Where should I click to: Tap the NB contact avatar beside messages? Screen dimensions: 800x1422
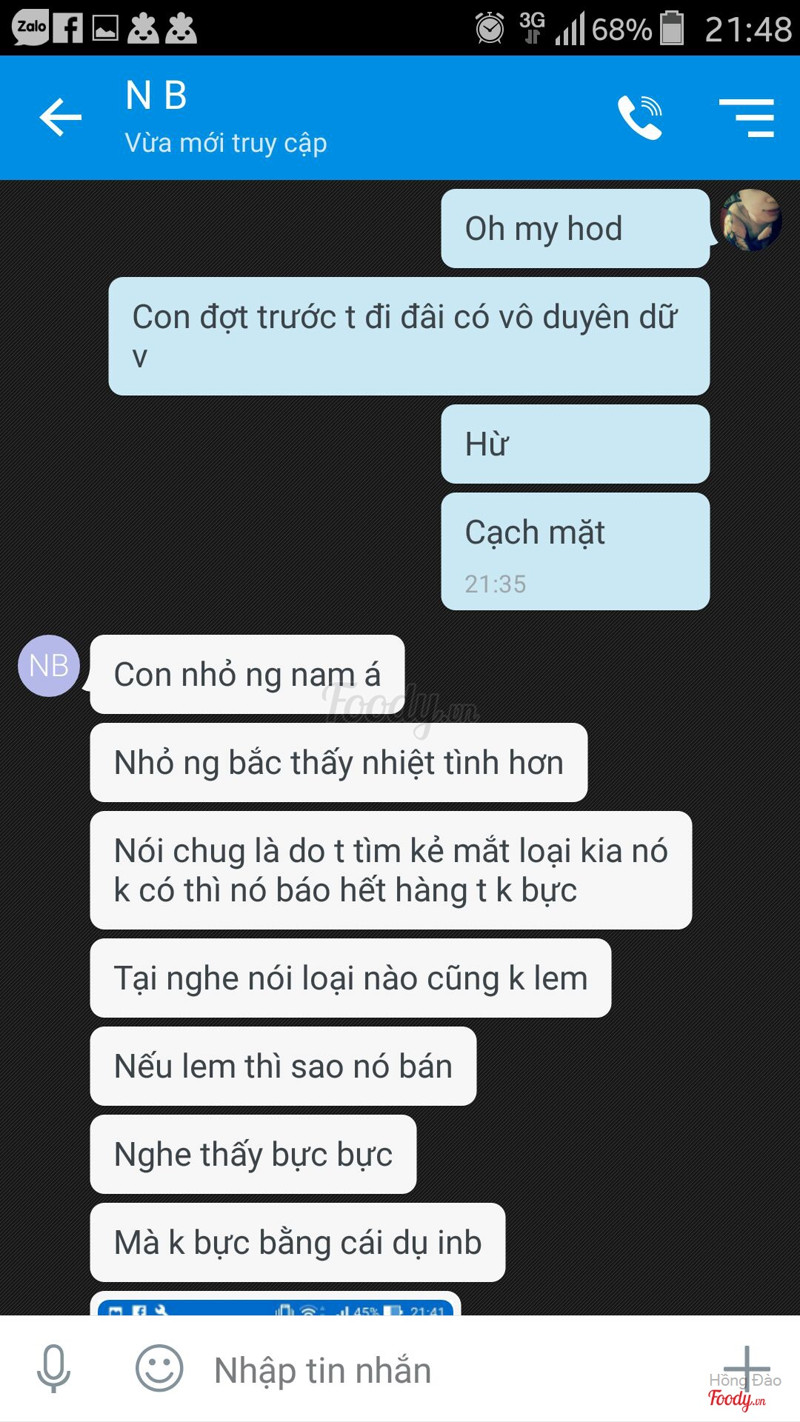pos(48,665)
